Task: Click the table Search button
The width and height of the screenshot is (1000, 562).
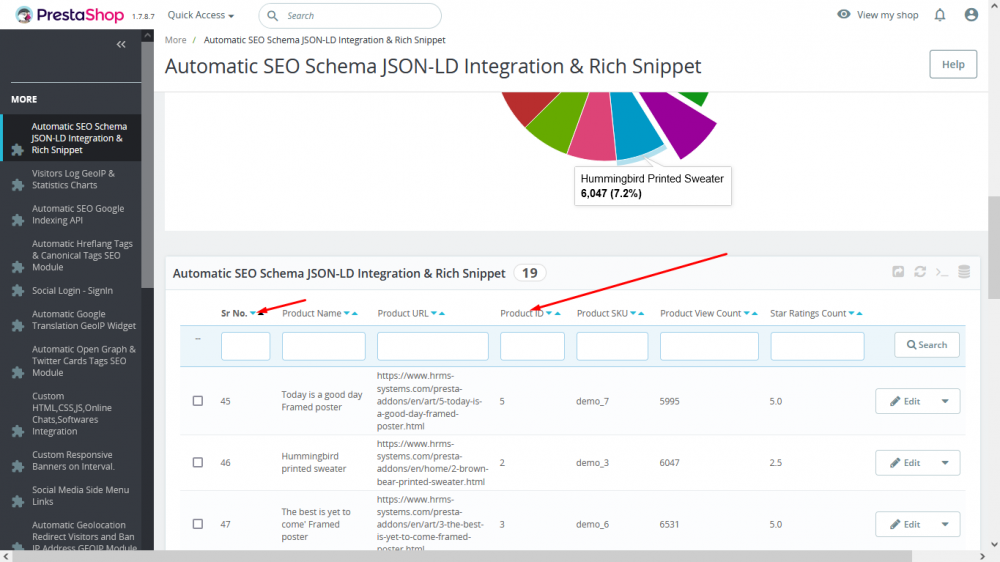Action: click(x=927, y=345)
